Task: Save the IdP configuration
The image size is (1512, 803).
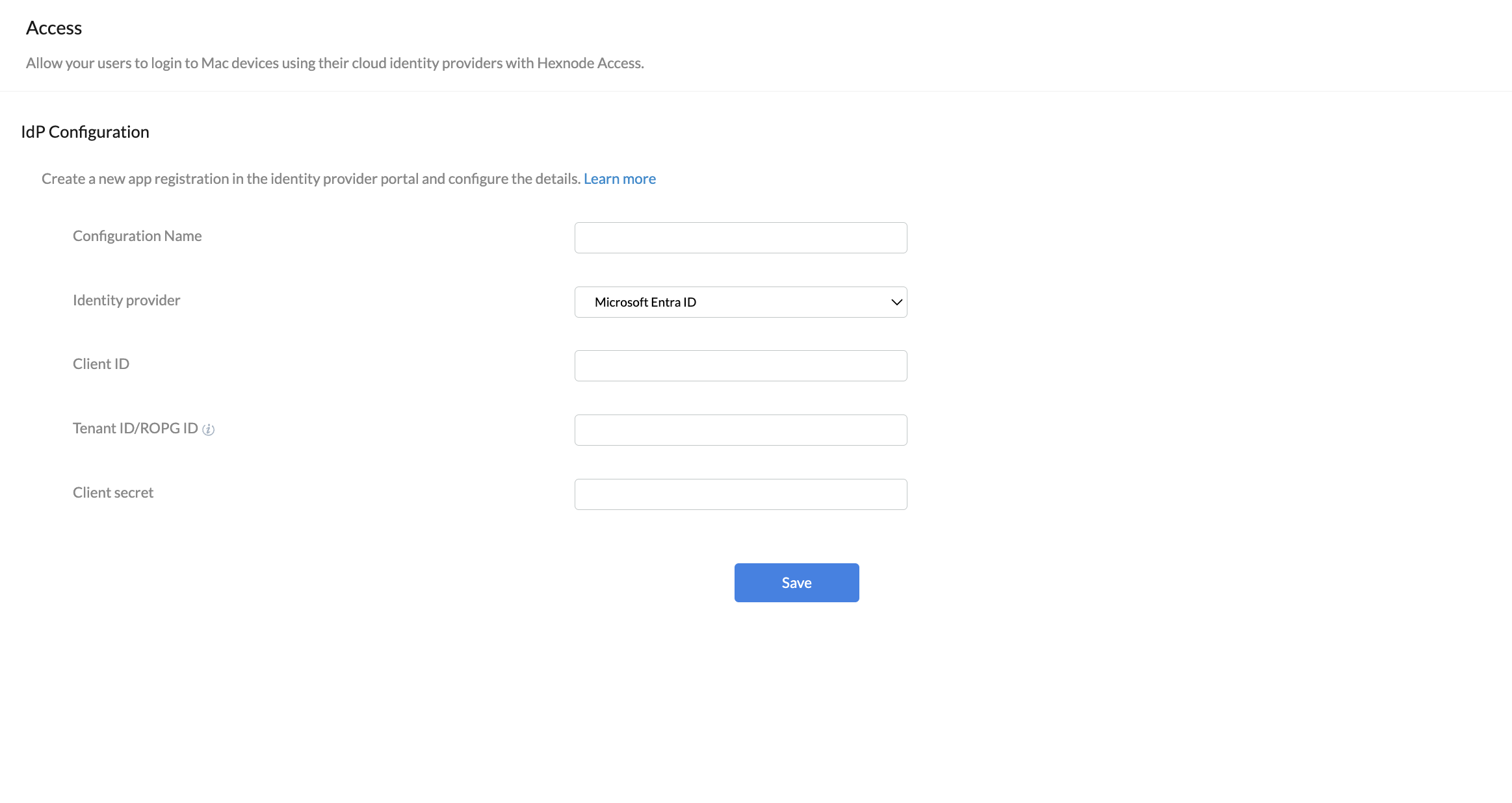Action: coord(796,583)
